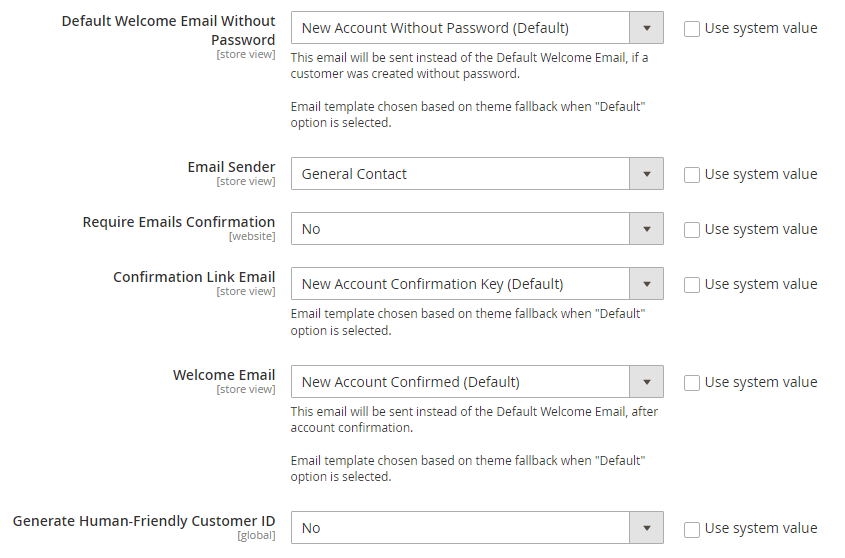This screenshot has width=845, height=558.
Task: Open the New Account Confirmed (Default) select
Action: [x=460, y=382]
